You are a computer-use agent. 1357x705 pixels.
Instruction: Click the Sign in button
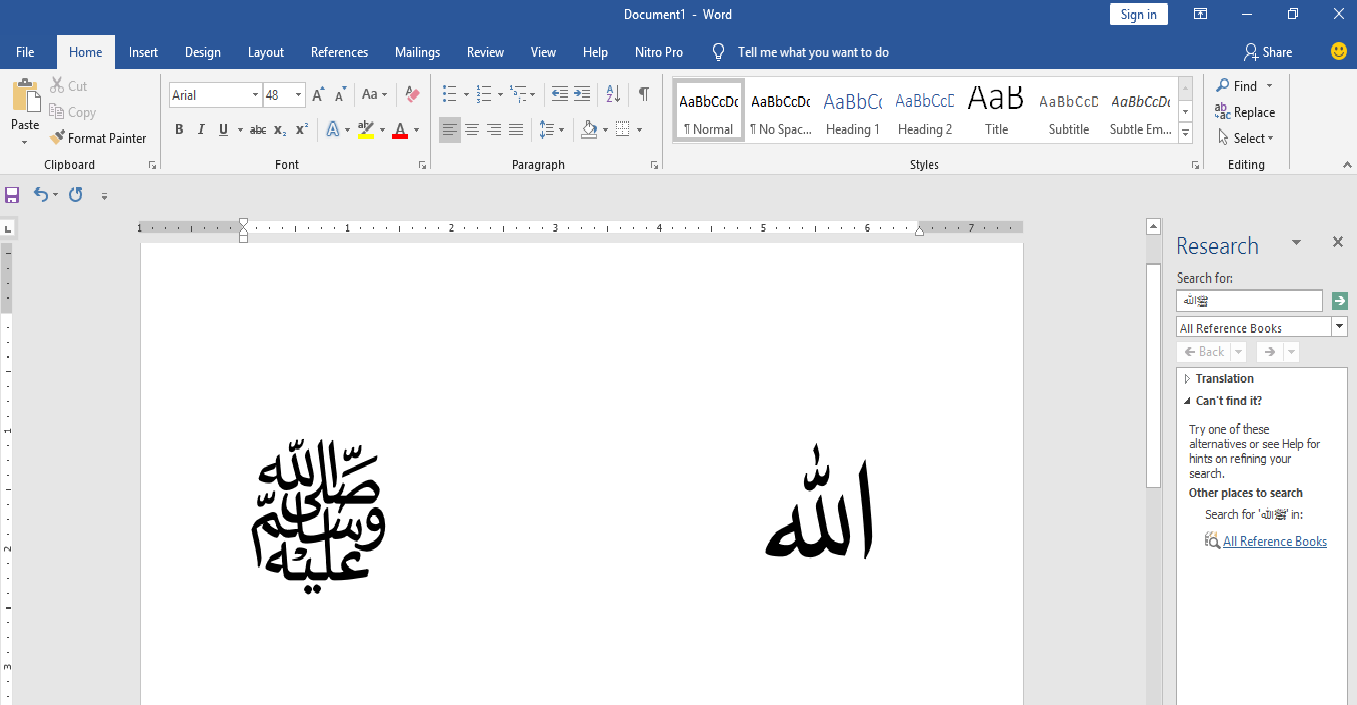[x=1138, y=14]
